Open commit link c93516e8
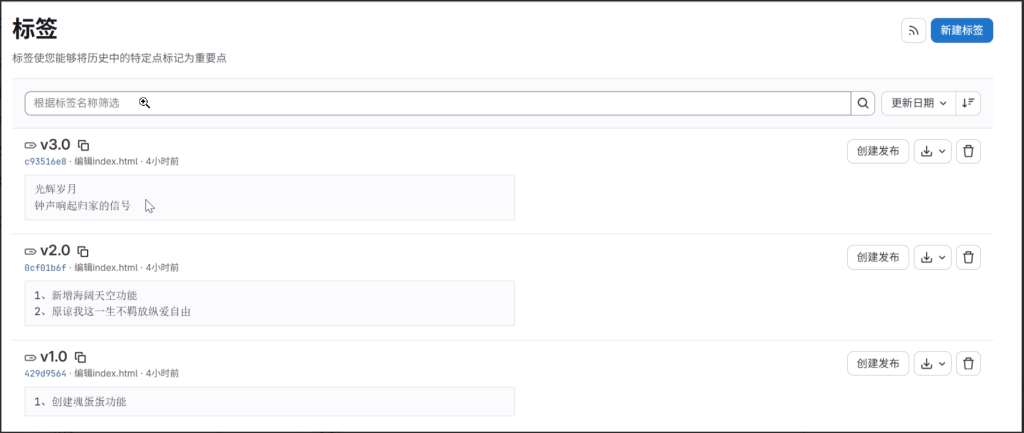This screenshot has height=433, width=1024. (x=45, y=161)
